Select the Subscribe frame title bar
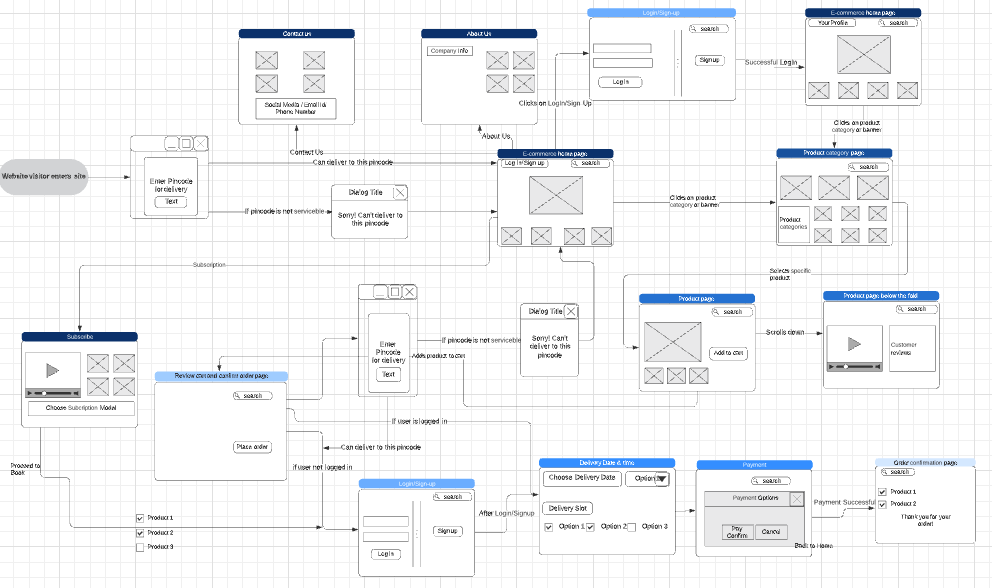 [x=80, y=337]
